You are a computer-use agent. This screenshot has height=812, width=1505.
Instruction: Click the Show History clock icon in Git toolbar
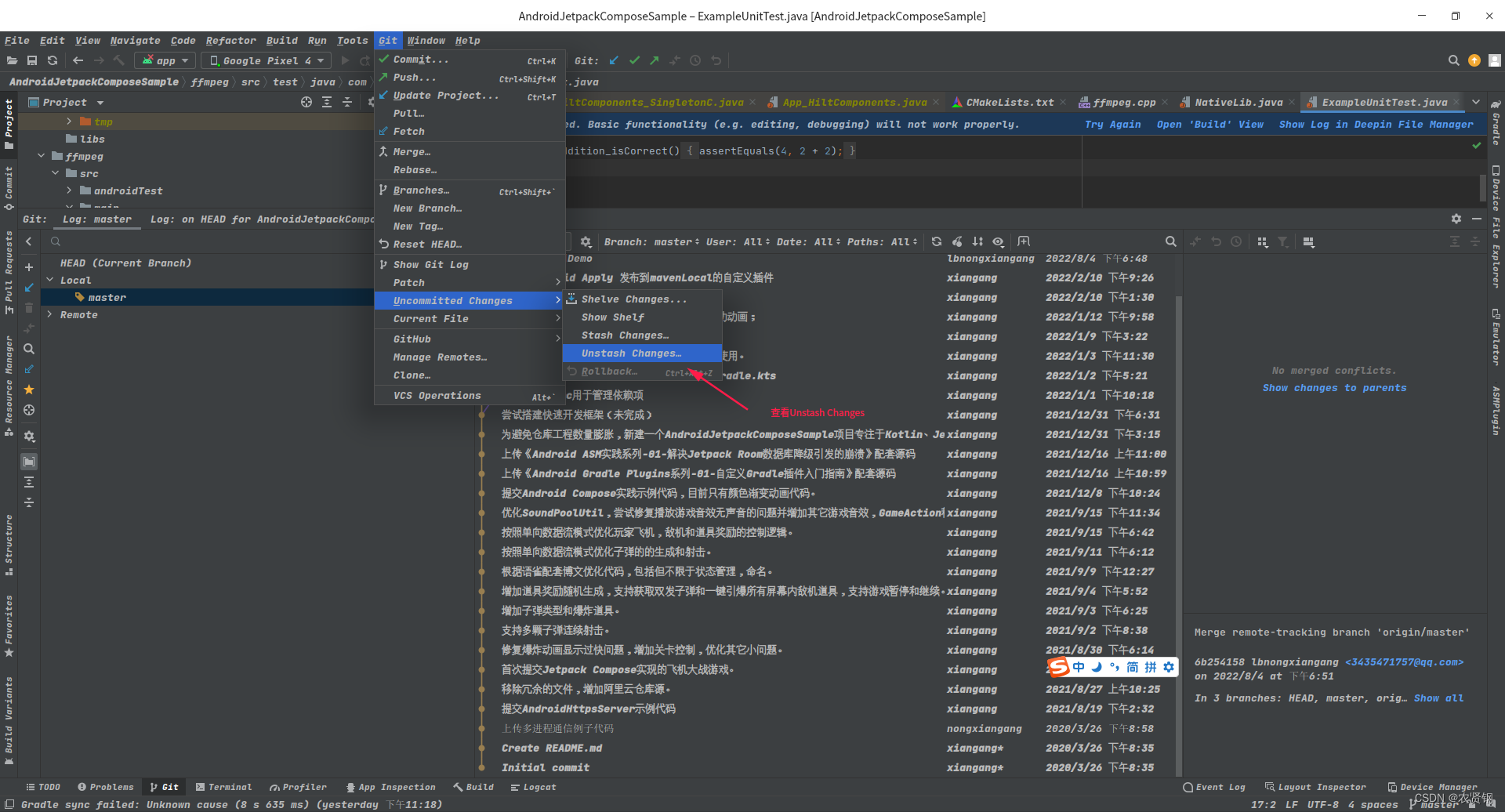(694, 60)
